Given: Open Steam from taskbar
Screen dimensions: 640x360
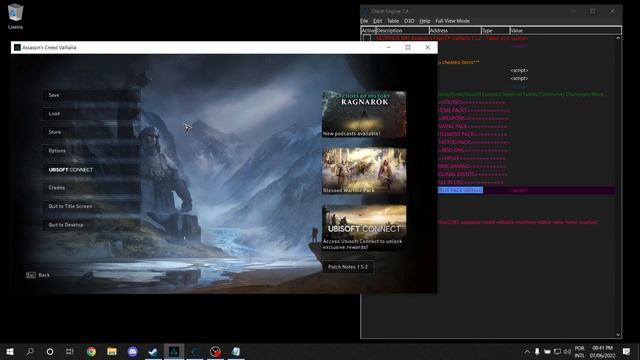Looking at the screenshot, I should (x=153, y=351).
